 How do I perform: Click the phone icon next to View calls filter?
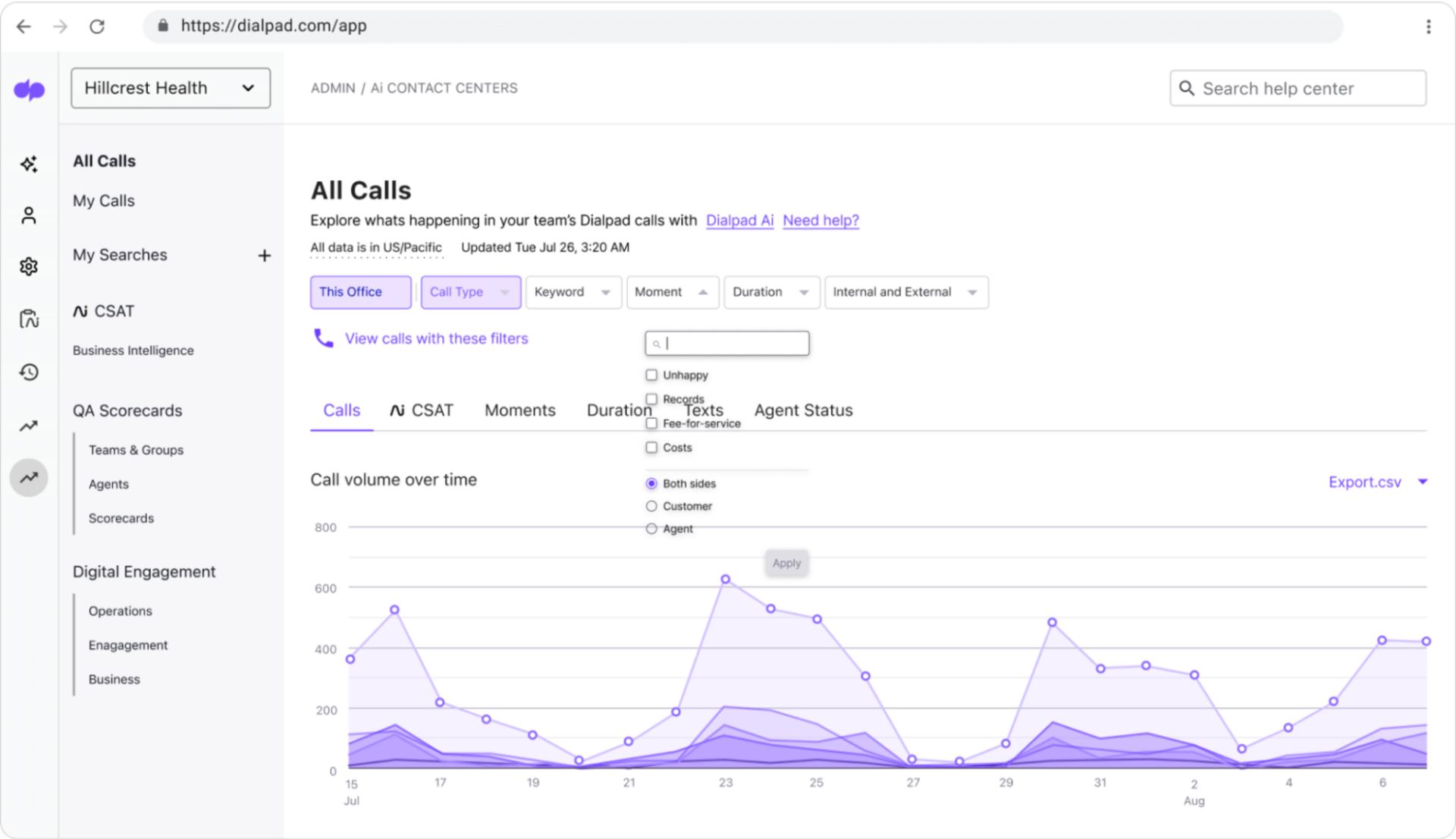tap(323, 338)
